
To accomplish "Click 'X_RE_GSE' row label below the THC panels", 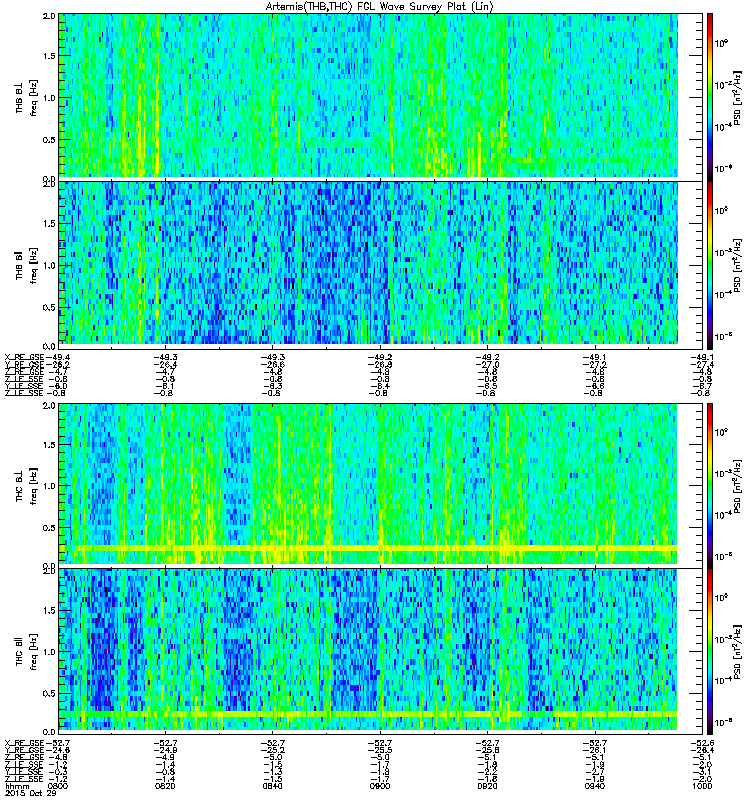I will point(24,743).
